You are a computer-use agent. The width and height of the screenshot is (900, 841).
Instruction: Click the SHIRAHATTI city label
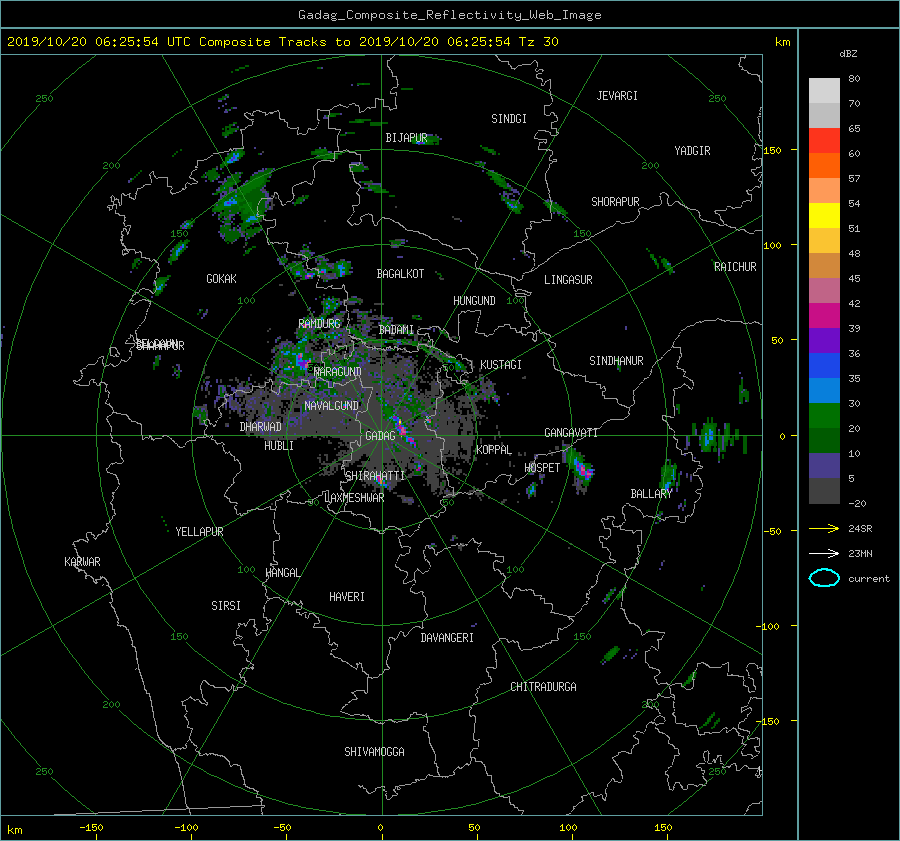tap(375, 475)
